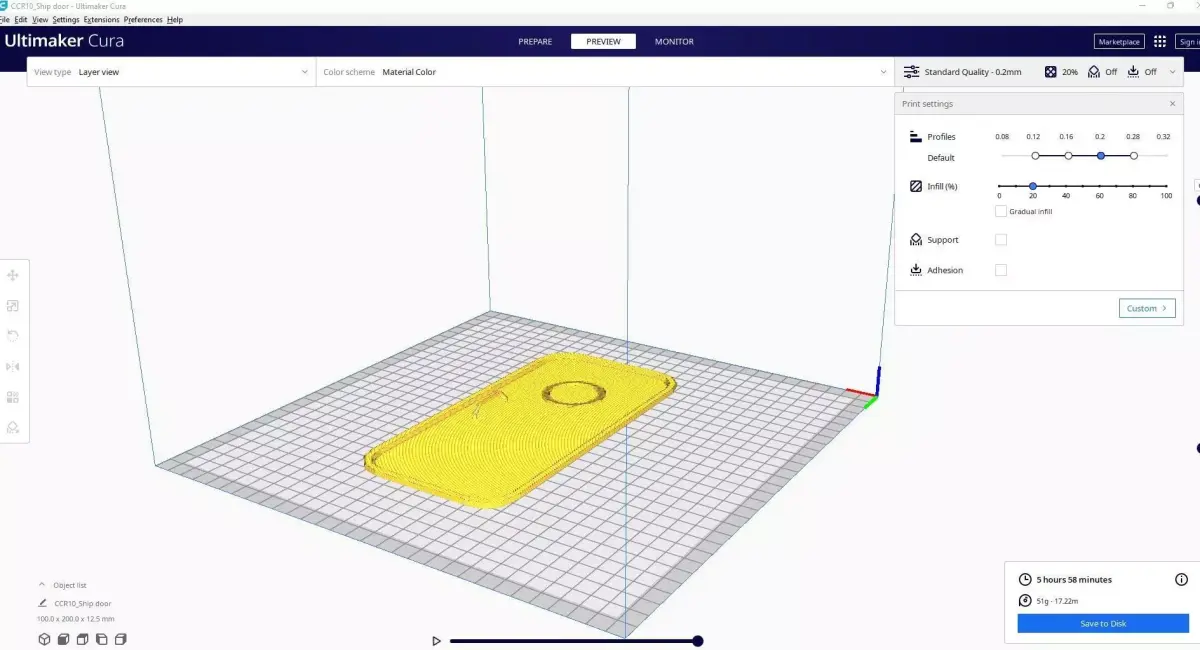Switch camera to 3D view icon
1200x650 pixels.
43,638
